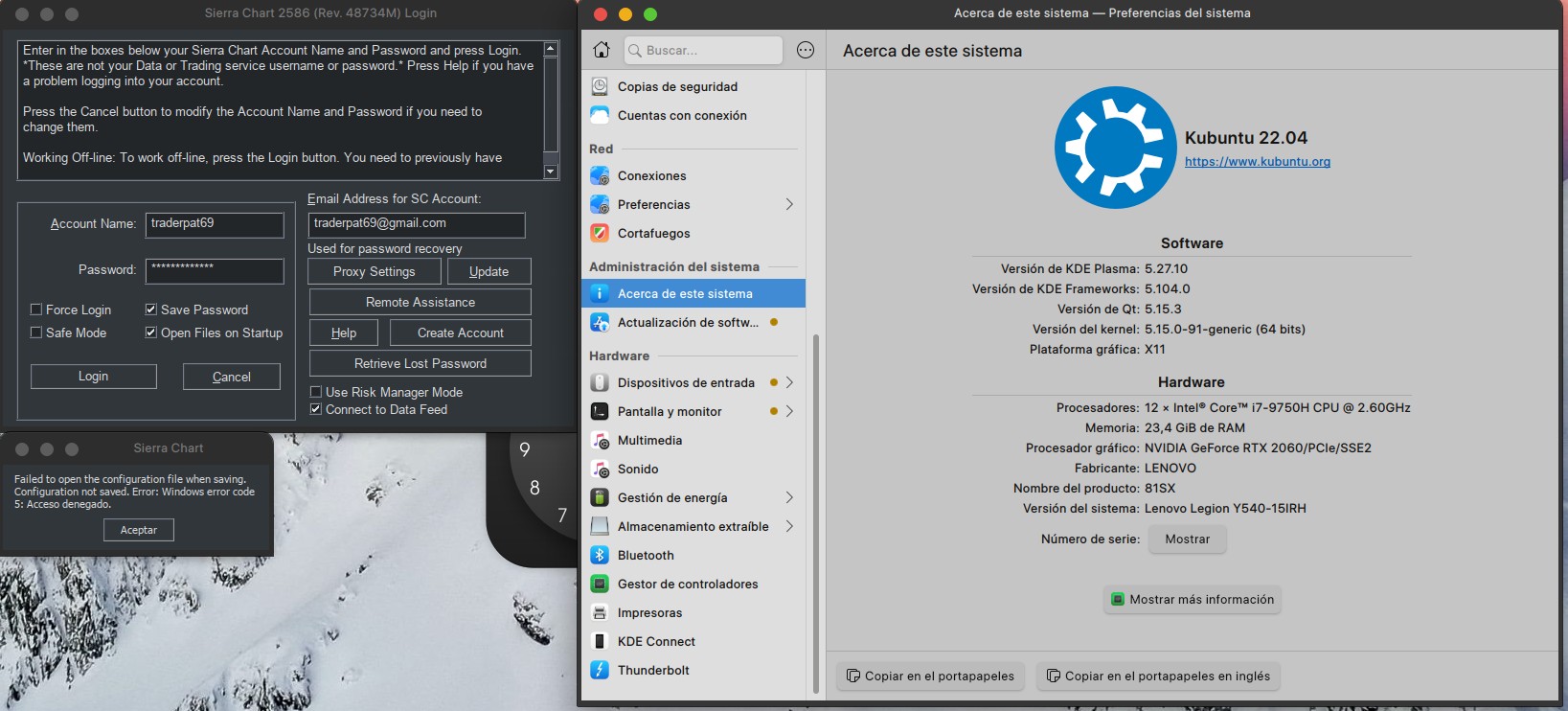Click the Kubuntu gear logo
This screenshot has width=1568, height=711.
(x=1115, y=148)
